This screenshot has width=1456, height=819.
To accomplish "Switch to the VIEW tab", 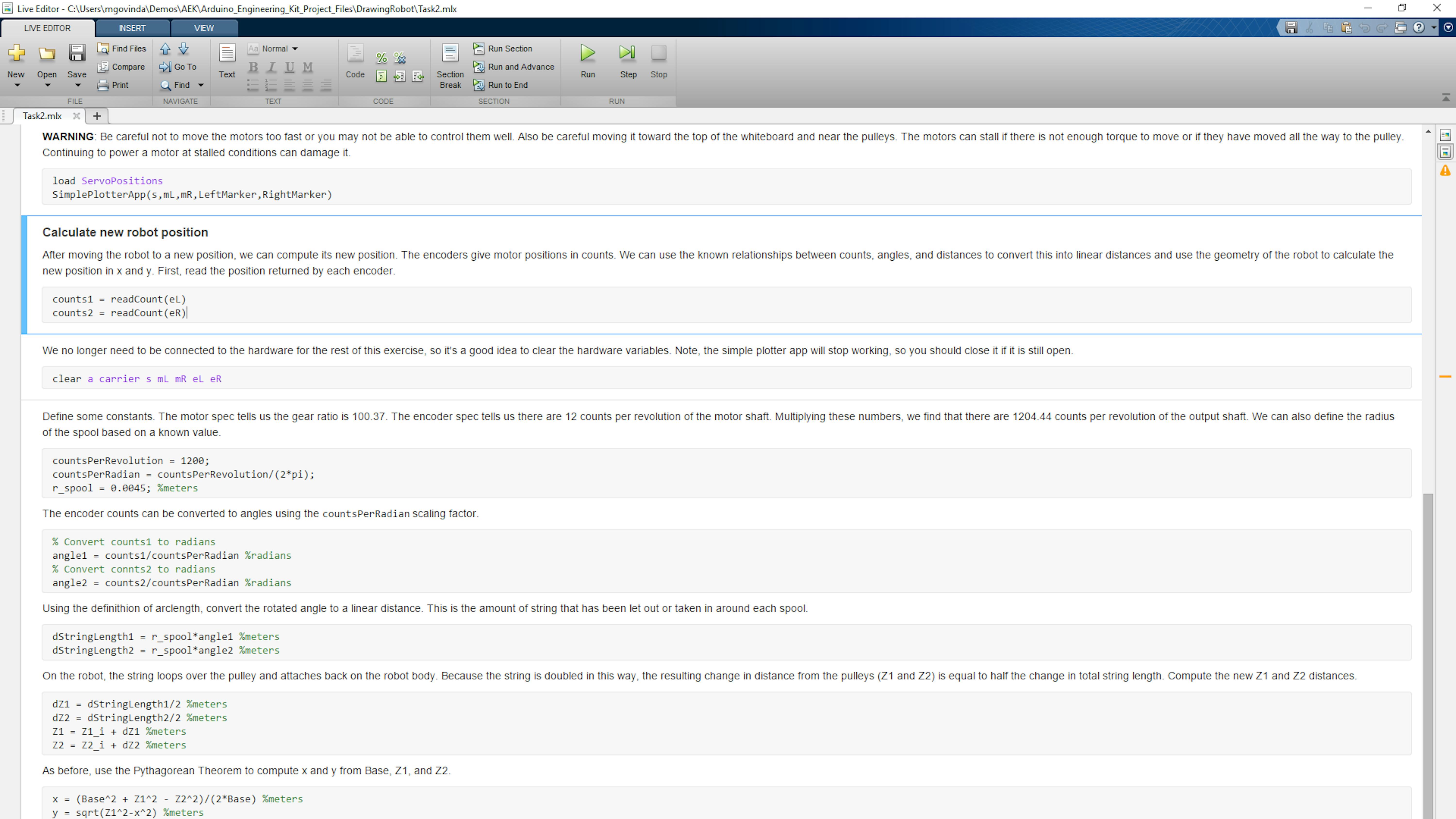I will (x=204, y=28).
